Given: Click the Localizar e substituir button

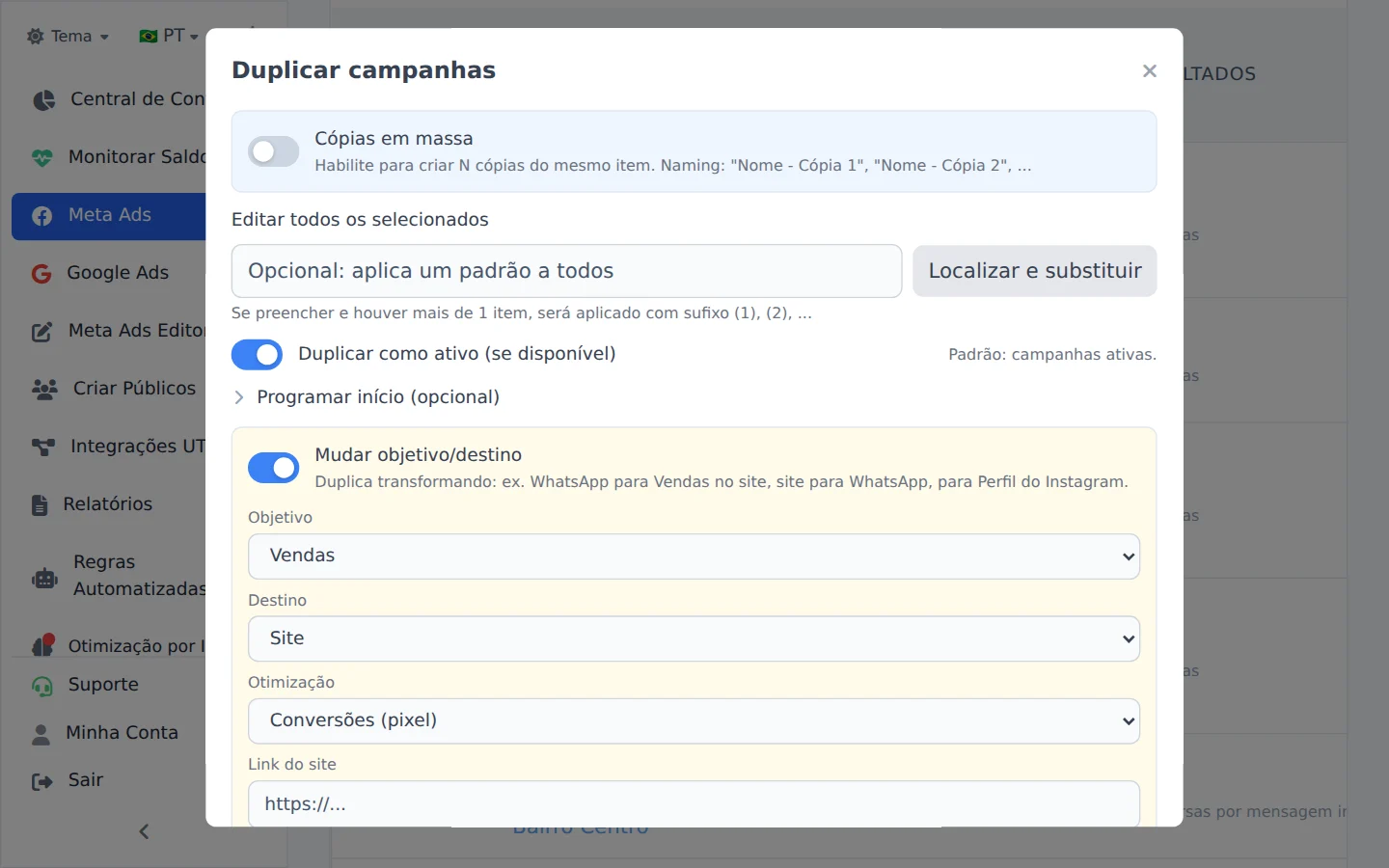Looking at the screenshot, I should pos(1034,271).
